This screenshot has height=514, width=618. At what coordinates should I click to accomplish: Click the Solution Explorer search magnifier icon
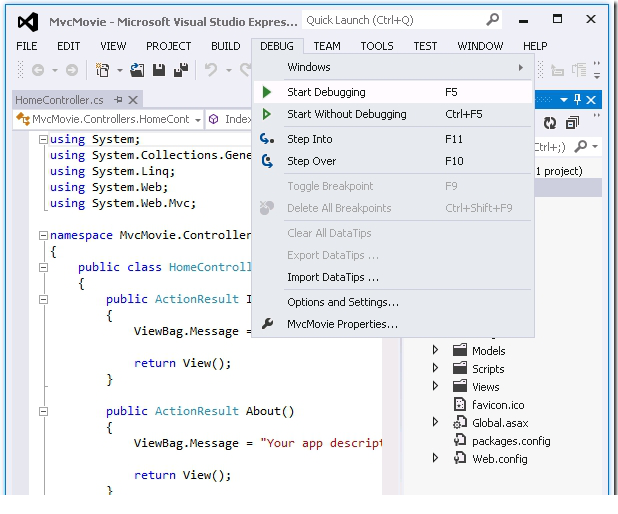coord(581,147)
